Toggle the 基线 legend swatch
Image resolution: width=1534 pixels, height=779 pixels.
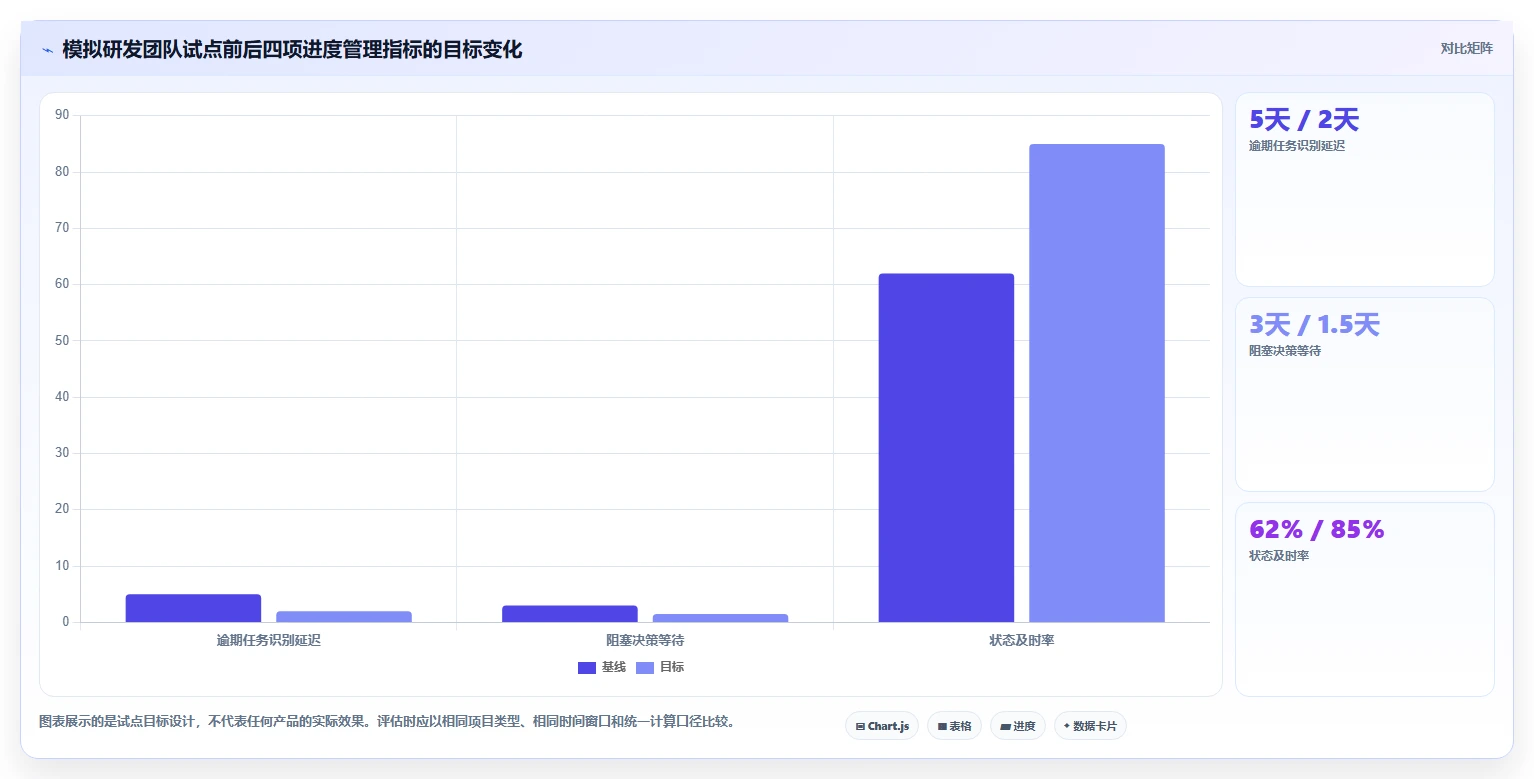tap(587, 668)
